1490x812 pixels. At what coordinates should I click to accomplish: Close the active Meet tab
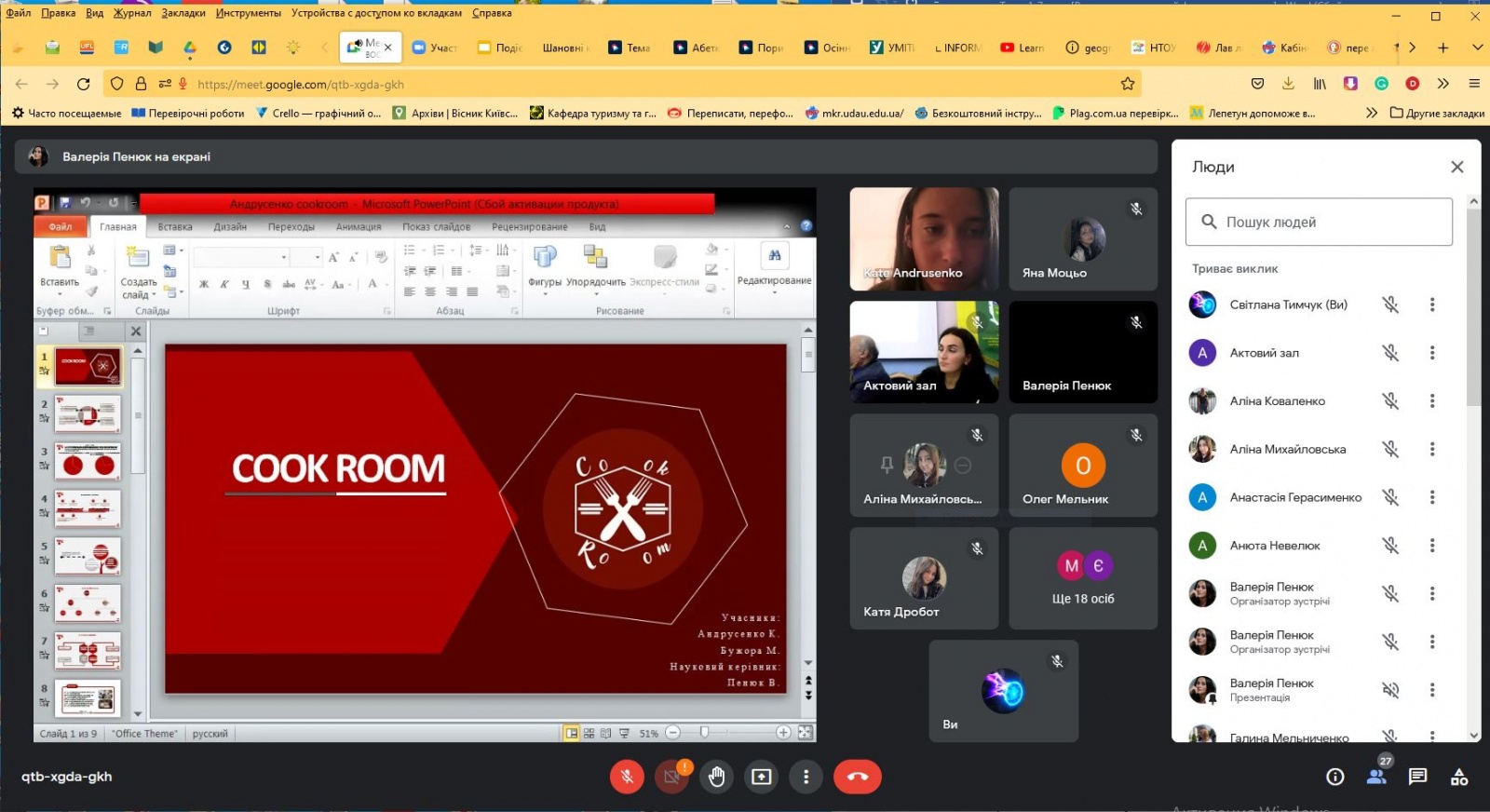point(388,47)
